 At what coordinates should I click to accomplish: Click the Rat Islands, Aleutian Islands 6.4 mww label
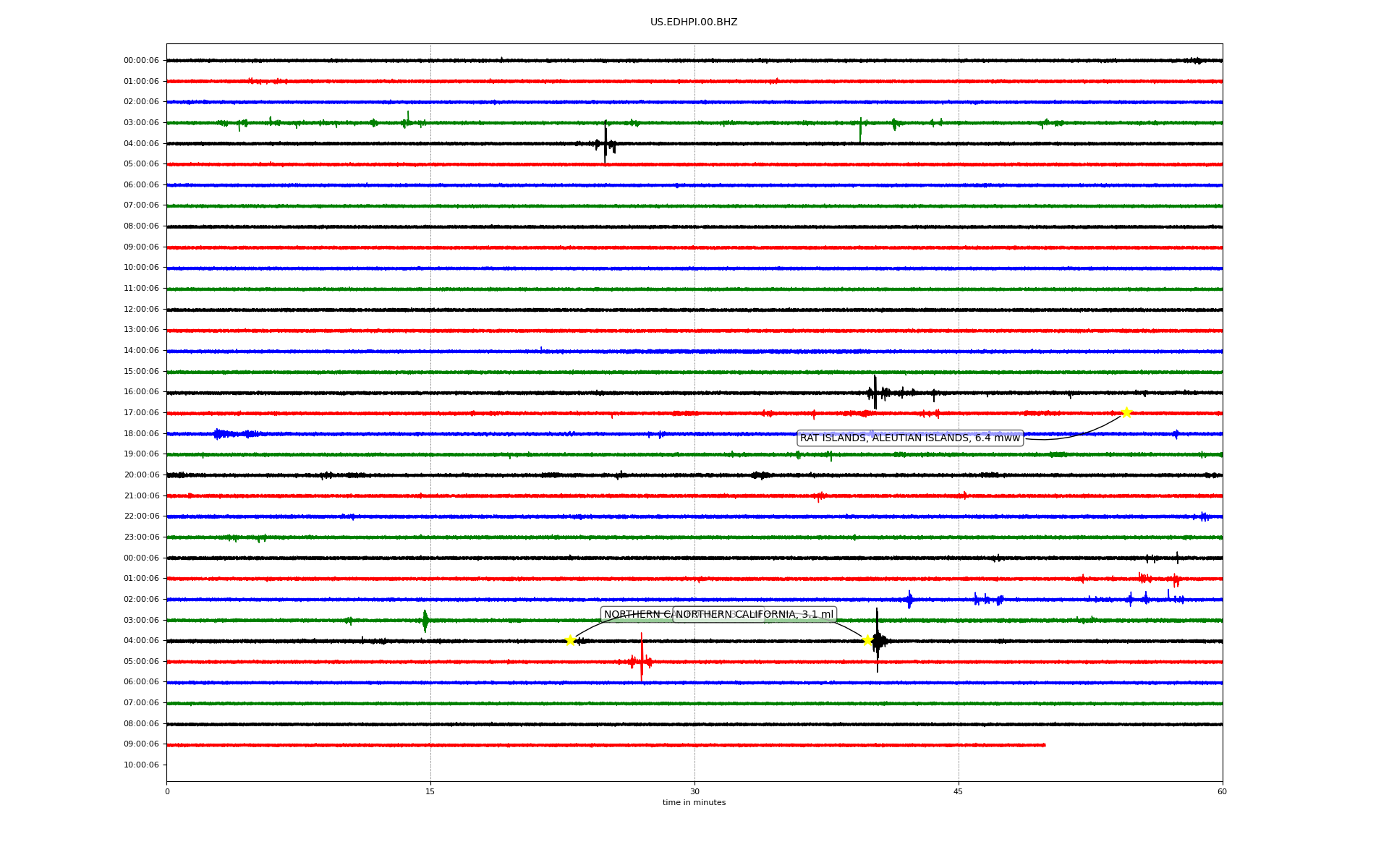pyautogui.click(x=909, y=438)
